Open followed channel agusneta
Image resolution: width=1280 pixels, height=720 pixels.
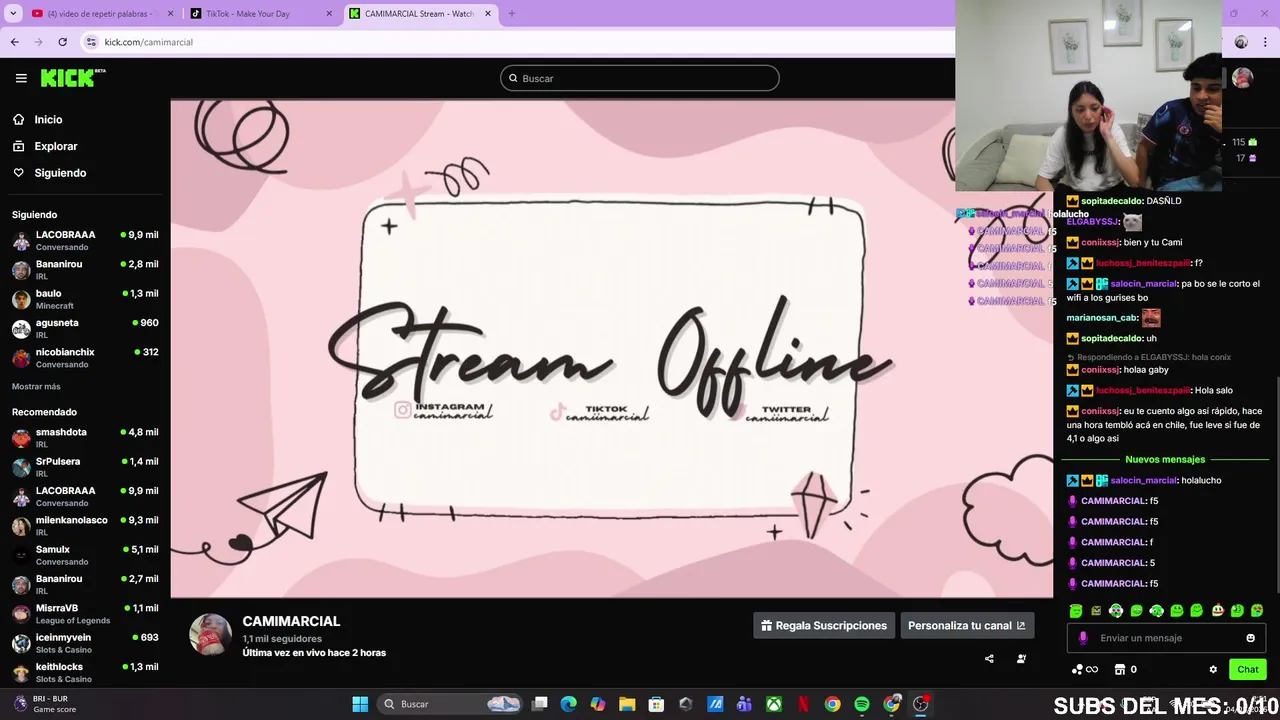(x=85, y=328)
